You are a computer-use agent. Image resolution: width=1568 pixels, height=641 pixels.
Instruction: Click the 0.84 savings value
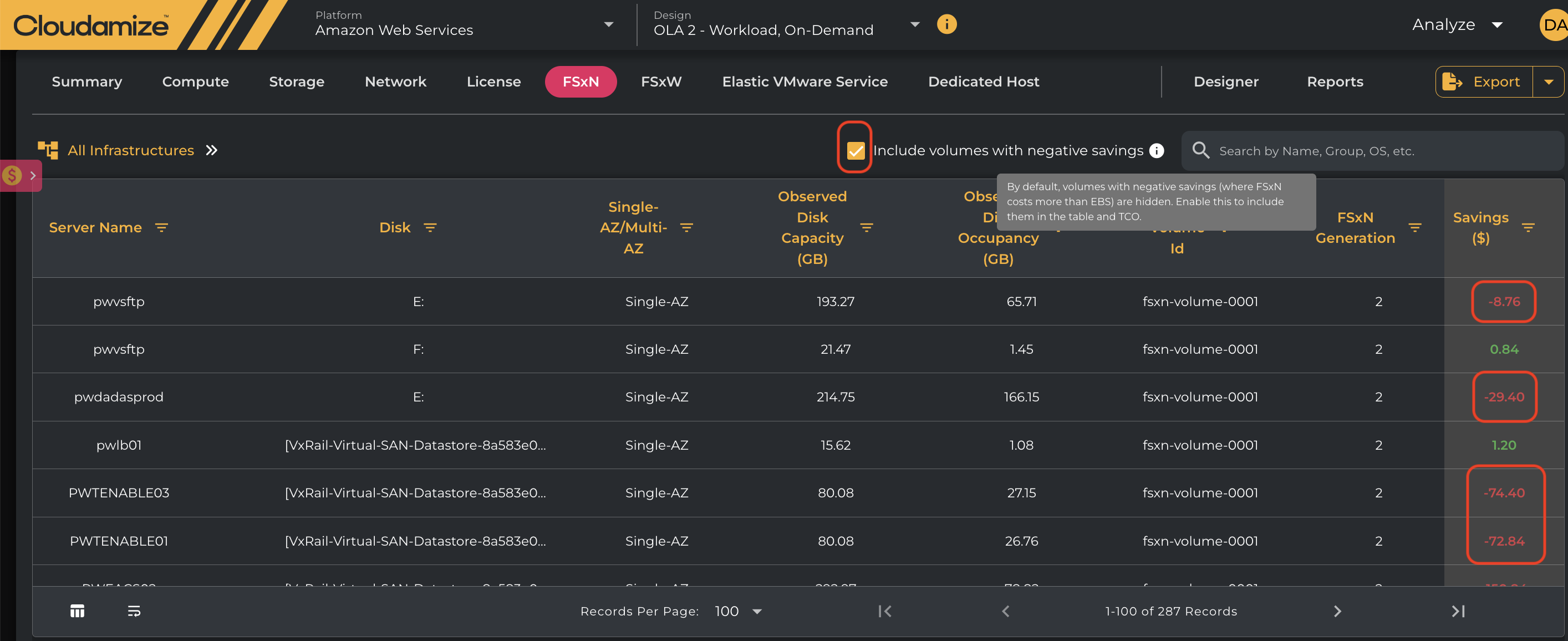pyautogui.click(x=1504, y=349)
